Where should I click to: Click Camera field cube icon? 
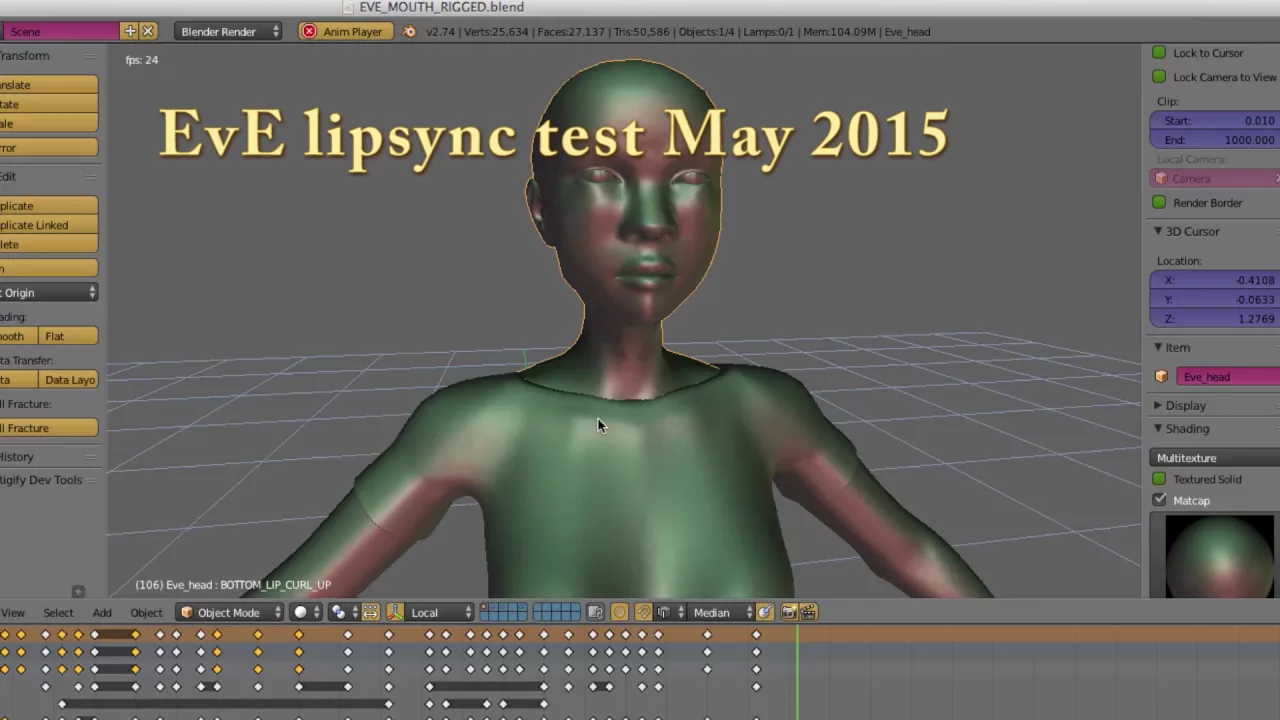pos(1162,178)
